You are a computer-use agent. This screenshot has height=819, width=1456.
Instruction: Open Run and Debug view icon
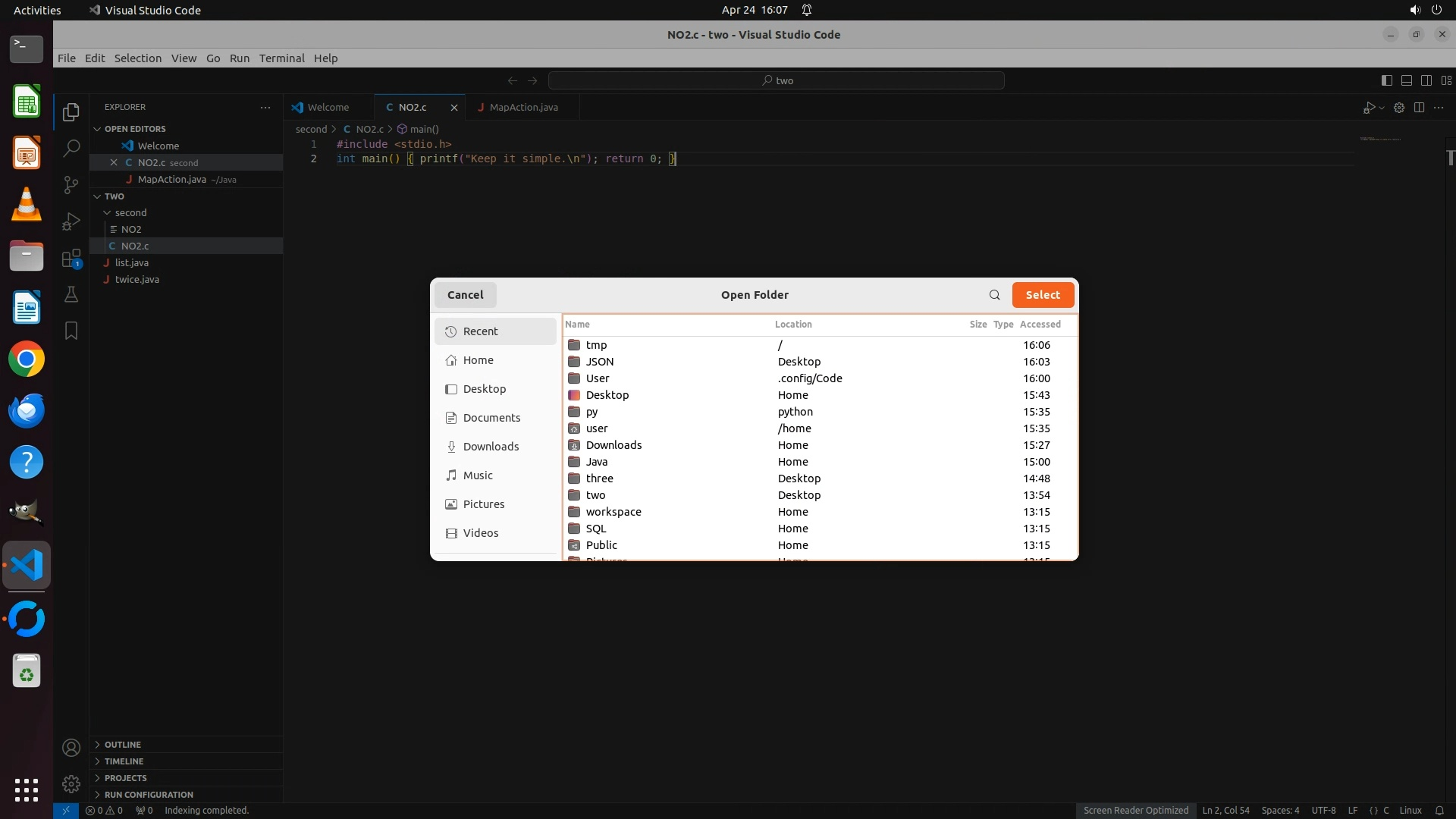(x=71, y=221)
